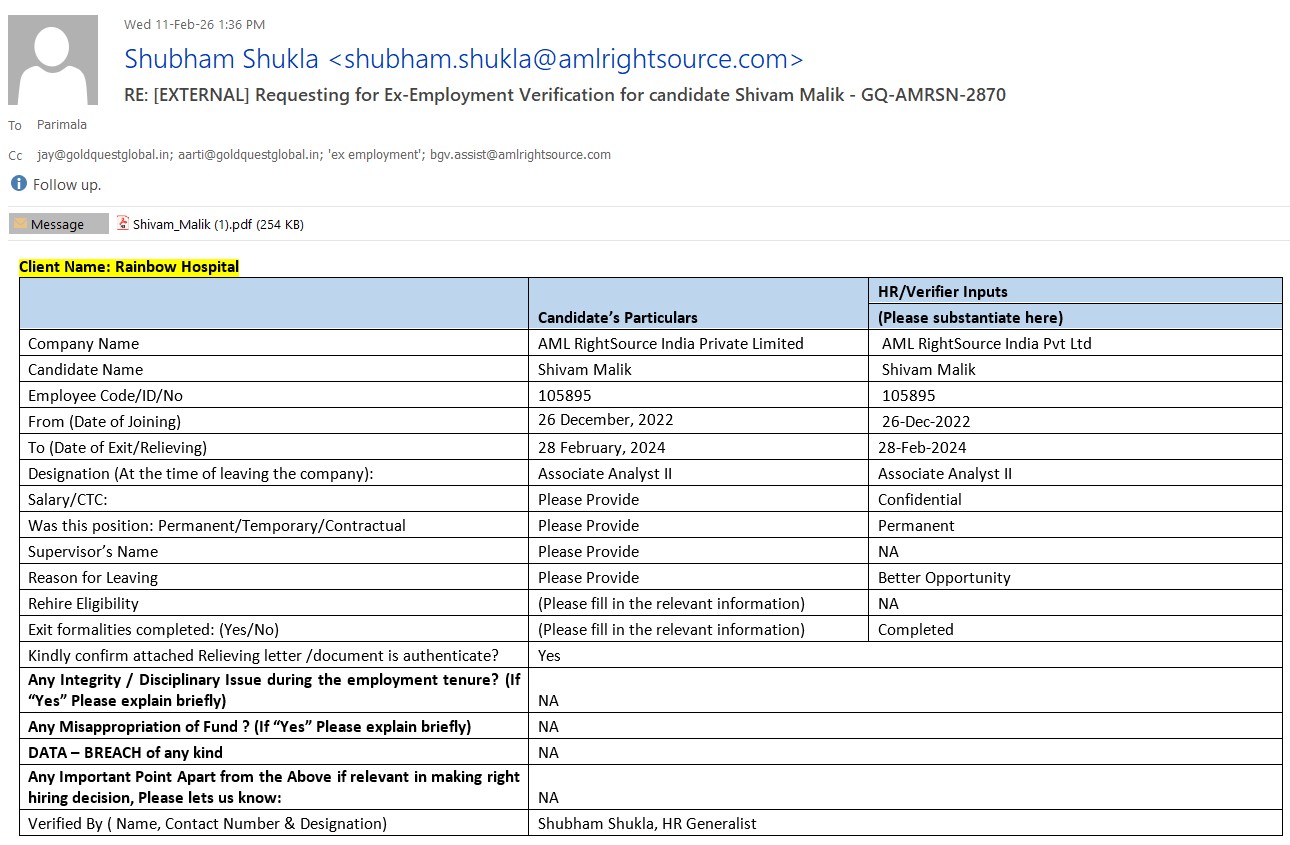Click "AML RightSource India Private Limited" cell
This screenshot has height=845, width=1290.
pyautogui.click(x=671, y=343)
